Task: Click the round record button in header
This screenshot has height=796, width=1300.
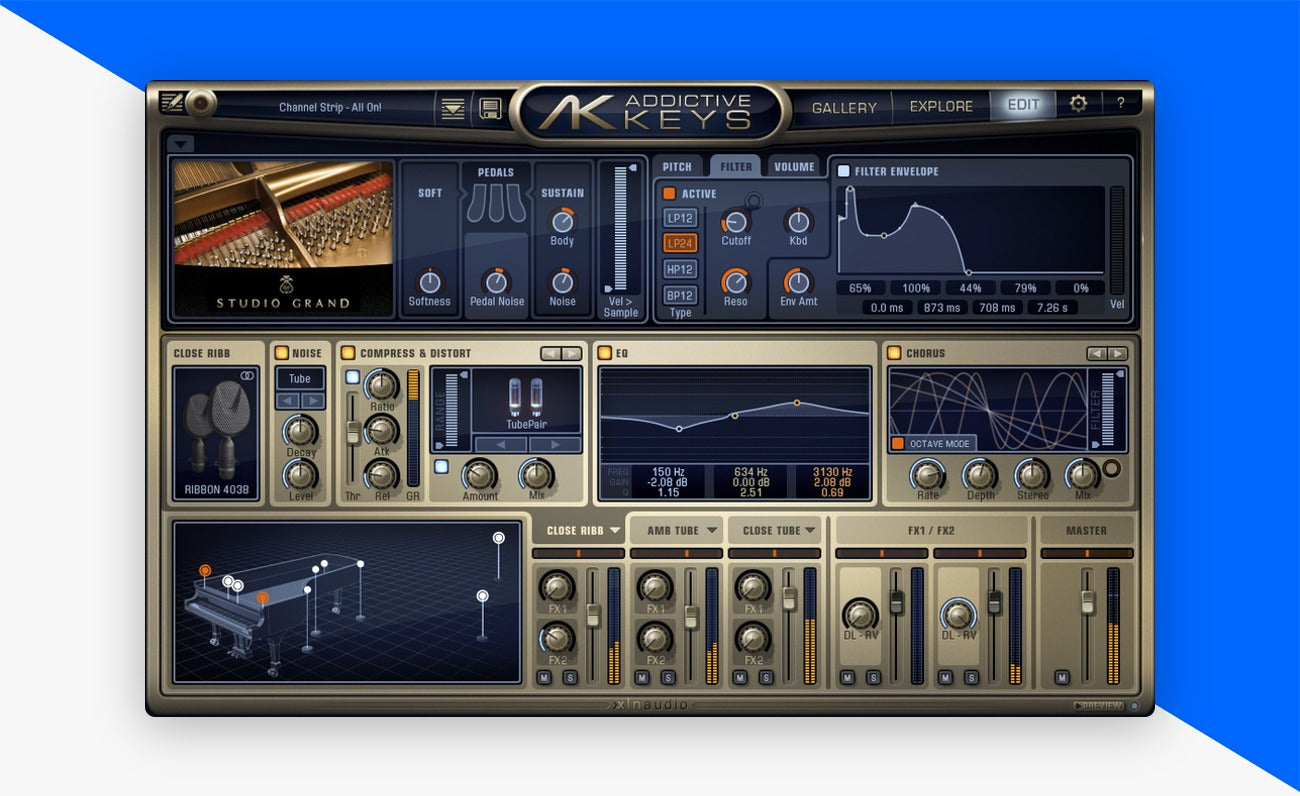Action: click(x=202, y=103)
